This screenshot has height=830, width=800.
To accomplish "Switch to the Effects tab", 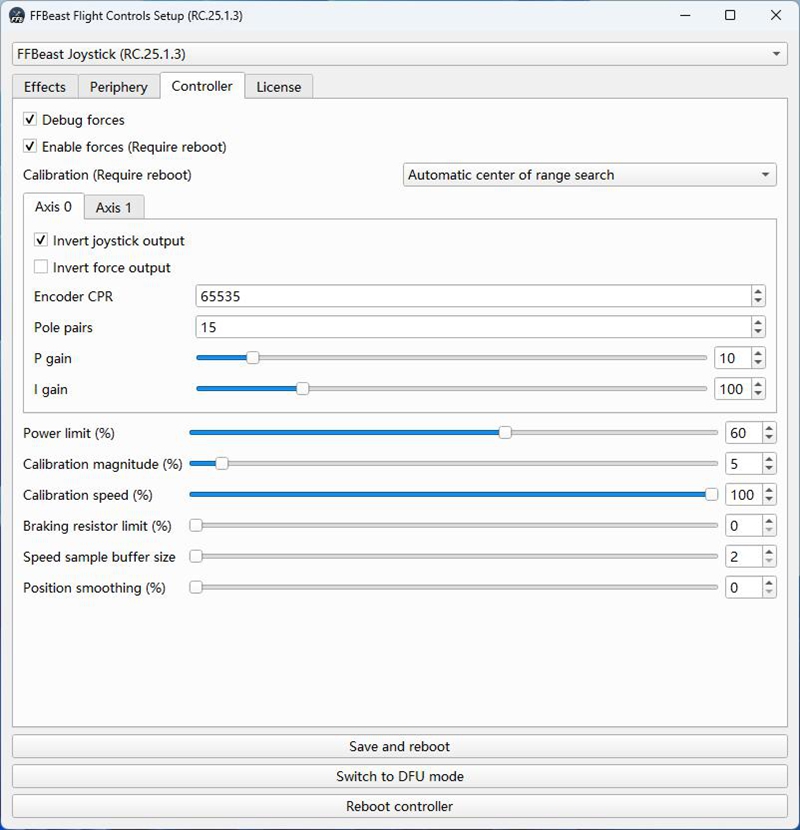I will tap(45, 87).
